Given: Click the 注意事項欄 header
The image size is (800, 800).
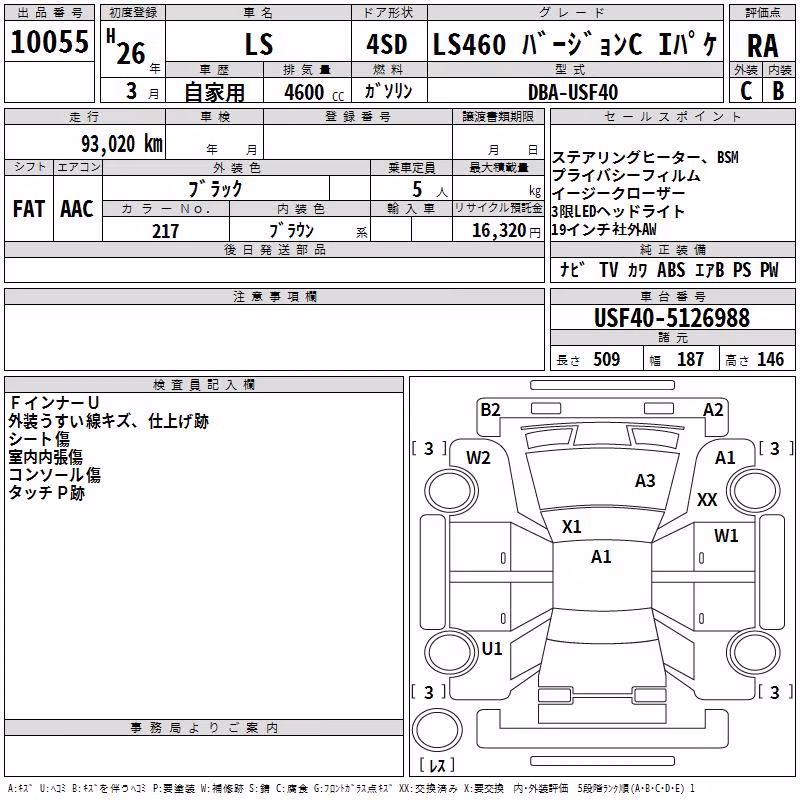Looking at the screenshot, I should pos(274,296).
